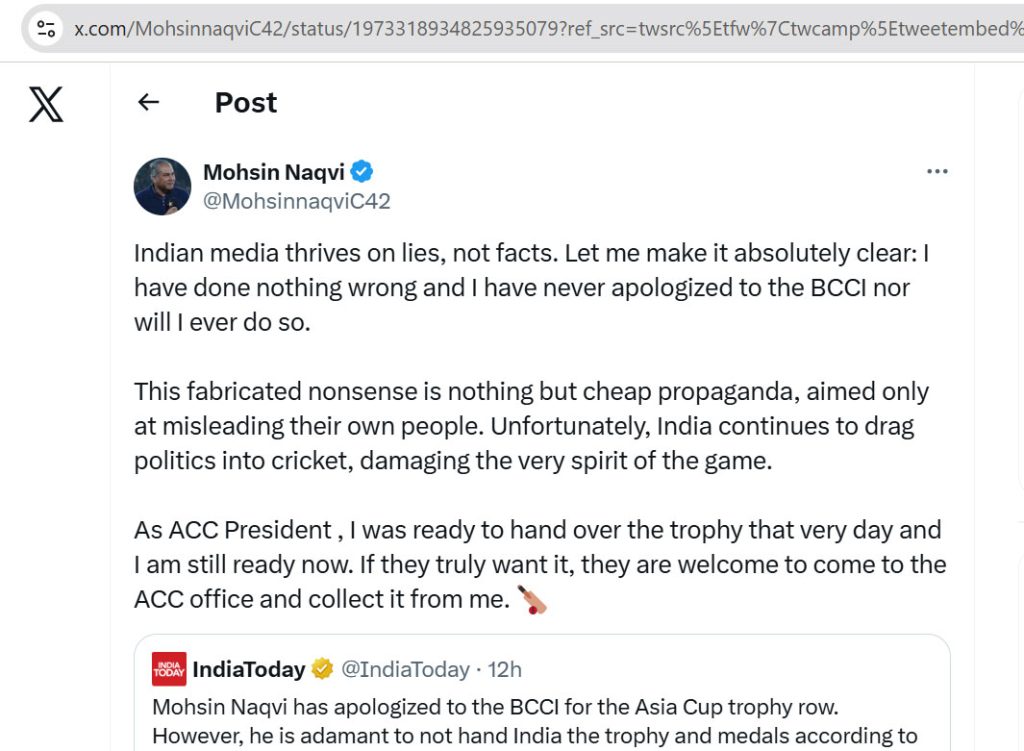Go back using the left arrow
This screenshot has height=751, width=1024.
pos(149,102)
